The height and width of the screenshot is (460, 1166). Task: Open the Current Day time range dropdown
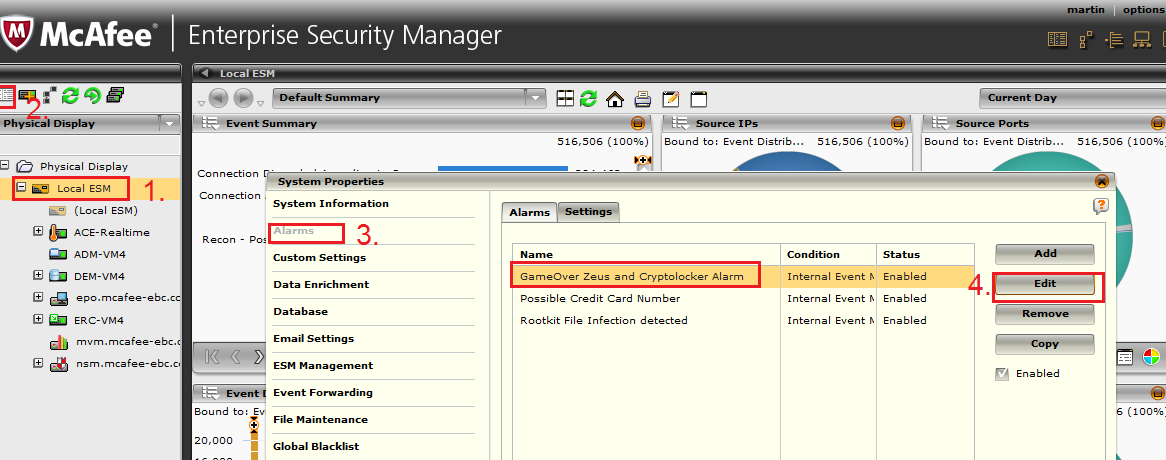1070,98
